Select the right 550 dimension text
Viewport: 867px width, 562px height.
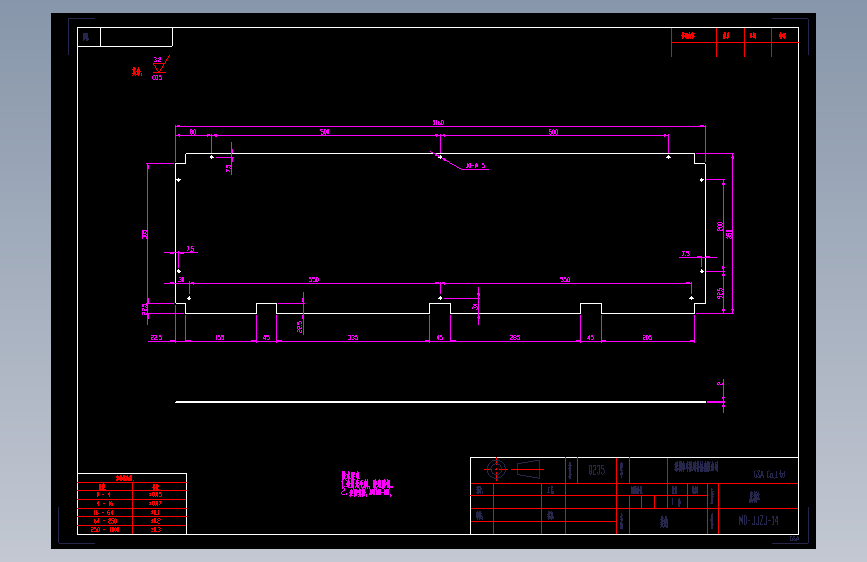565,279
